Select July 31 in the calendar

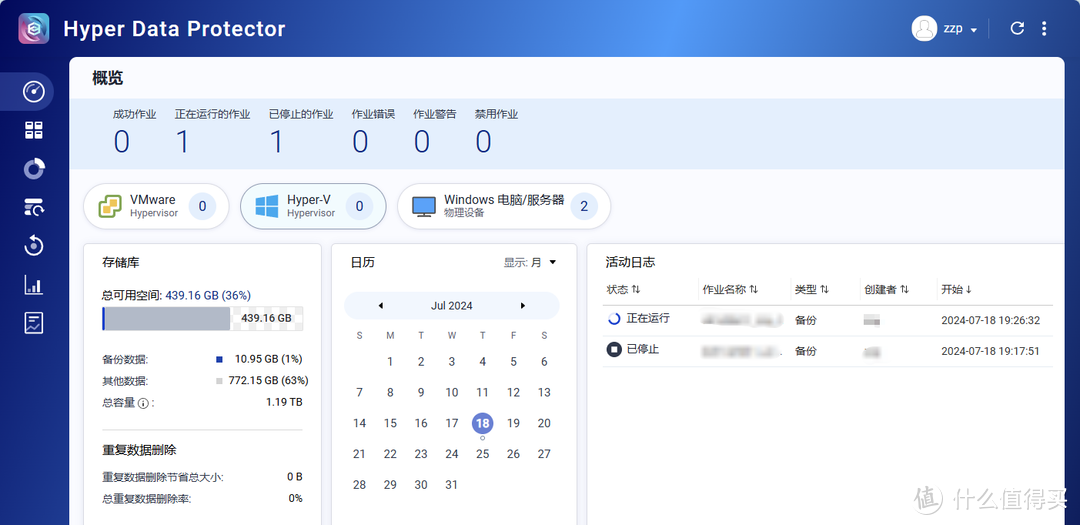pos(451,484)
